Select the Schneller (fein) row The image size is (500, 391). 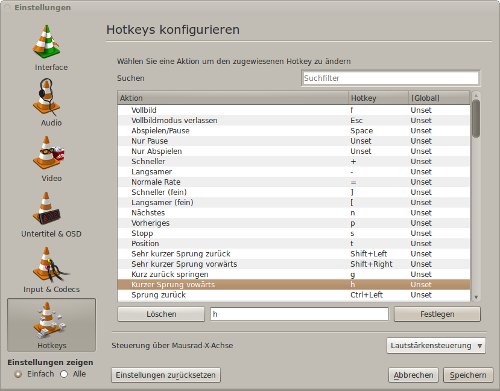(x=294, y=192)
